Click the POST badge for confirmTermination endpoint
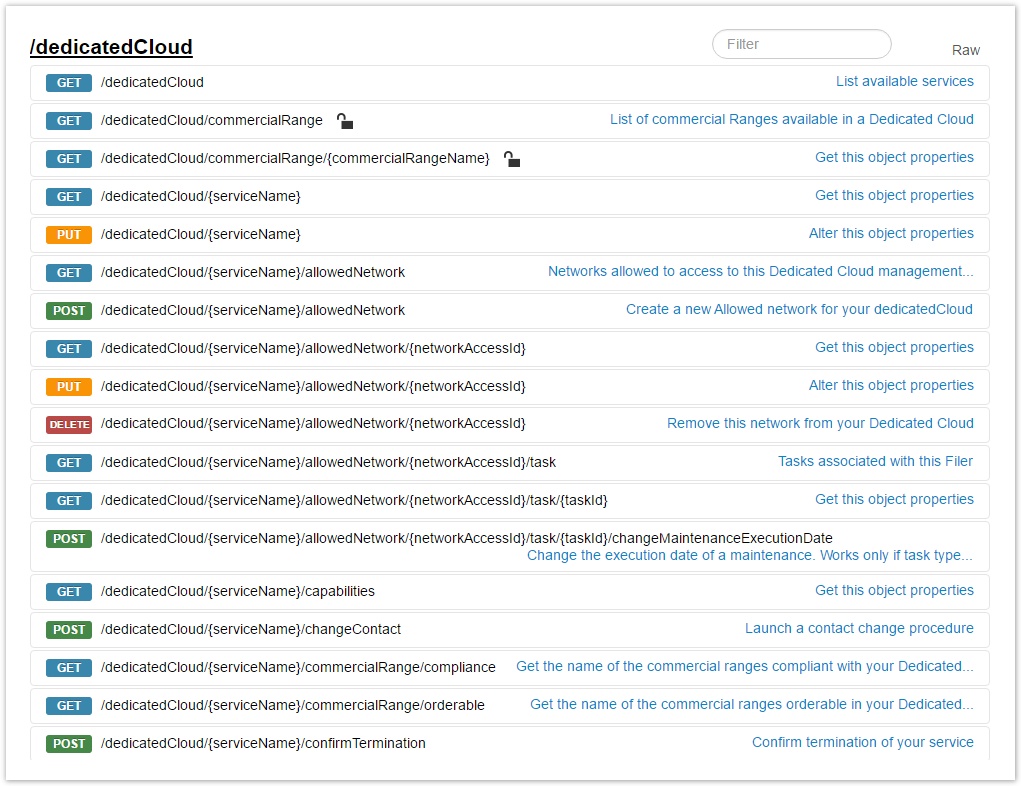The width and height of the screenshot is (1021, 786). [x=69, y=744]
